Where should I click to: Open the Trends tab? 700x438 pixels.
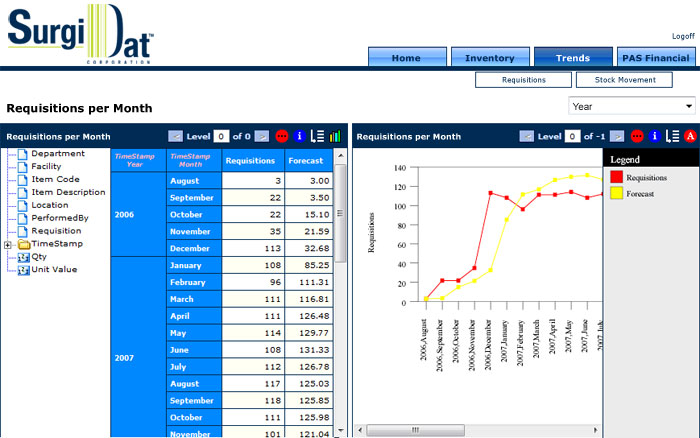(573, 58)
